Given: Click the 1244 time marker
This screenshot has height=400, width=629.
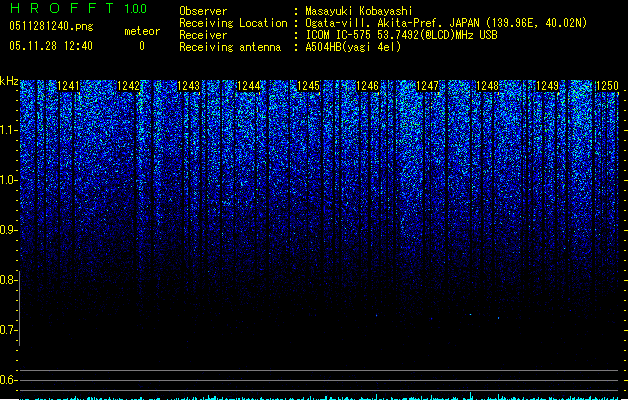Looking at the screenshot, I should point(249,86).
